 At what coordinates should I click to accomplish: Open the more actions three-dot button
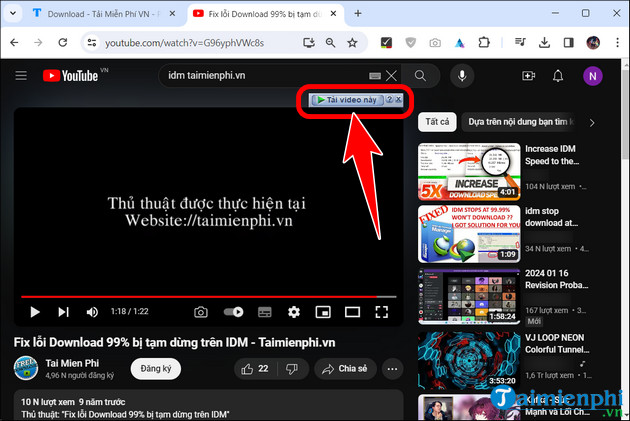[392, 368]
